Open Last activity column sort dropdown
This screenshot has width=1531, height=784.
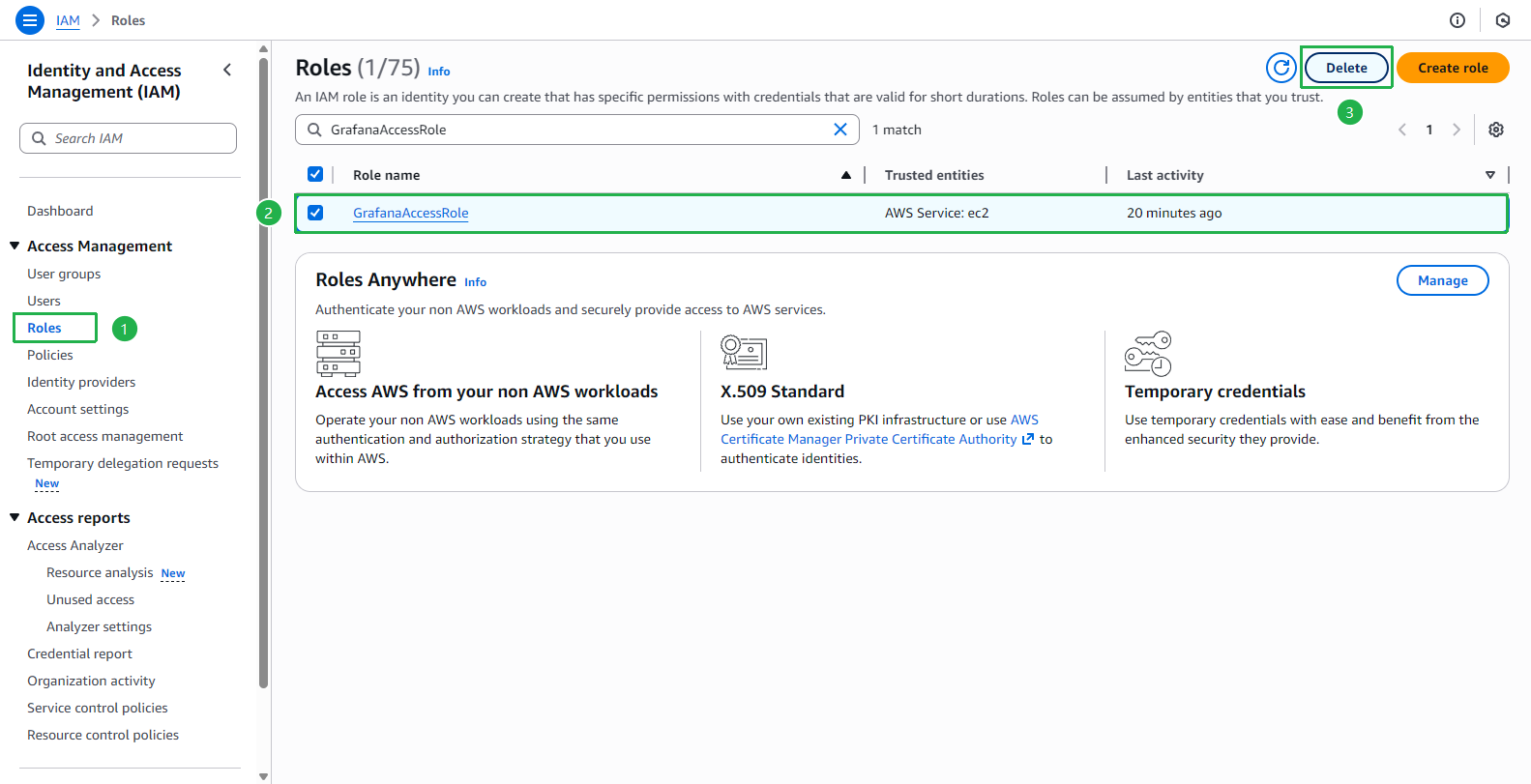[1490, 175]
